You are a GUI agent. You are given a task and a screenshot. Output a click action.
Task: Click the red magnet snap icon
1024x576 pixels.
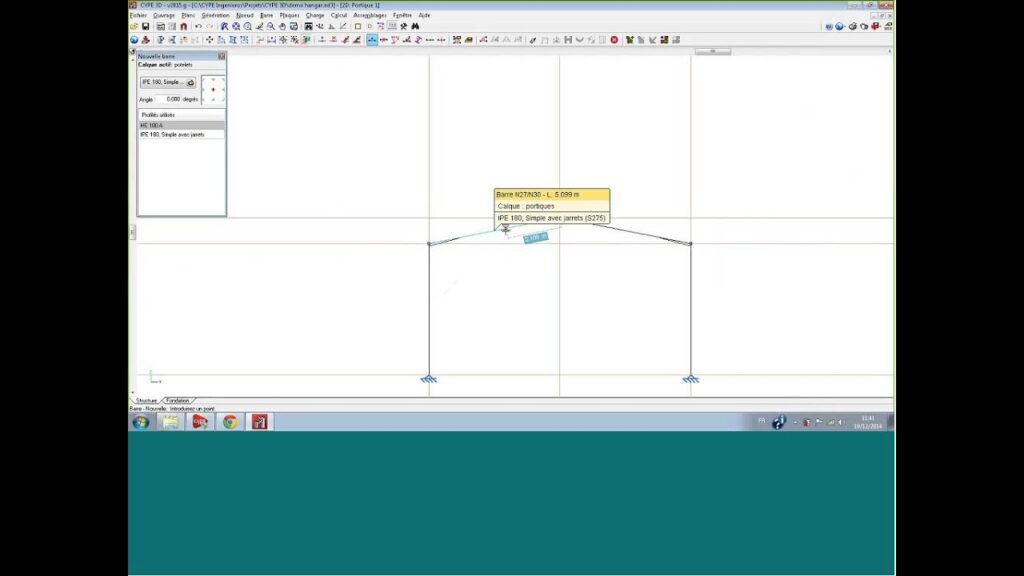pyautogui.click(x=184, y=27)
